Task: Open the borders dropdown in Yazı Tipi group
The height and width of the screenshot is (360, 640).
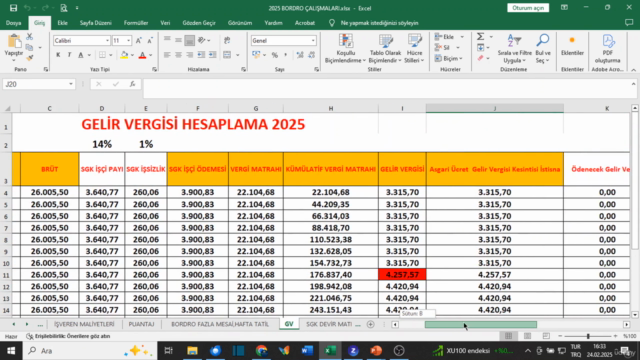Action: 110,55
